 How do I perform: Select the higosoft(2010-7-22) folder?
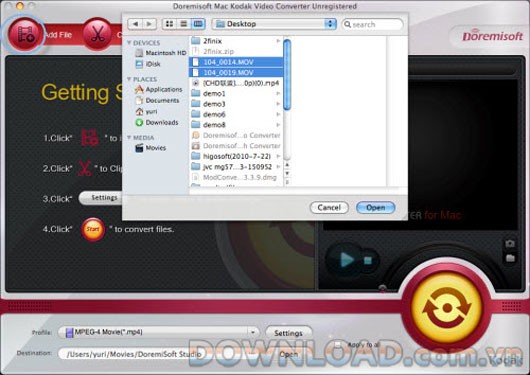click(x=236, y=156)
